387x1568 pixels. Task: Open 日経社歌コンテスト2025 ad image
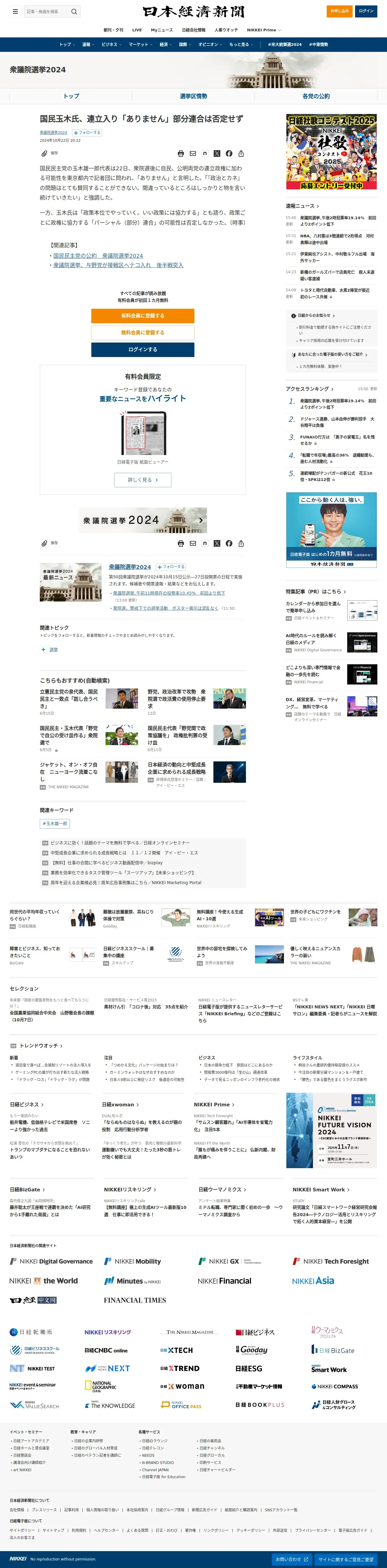point(332,152)
